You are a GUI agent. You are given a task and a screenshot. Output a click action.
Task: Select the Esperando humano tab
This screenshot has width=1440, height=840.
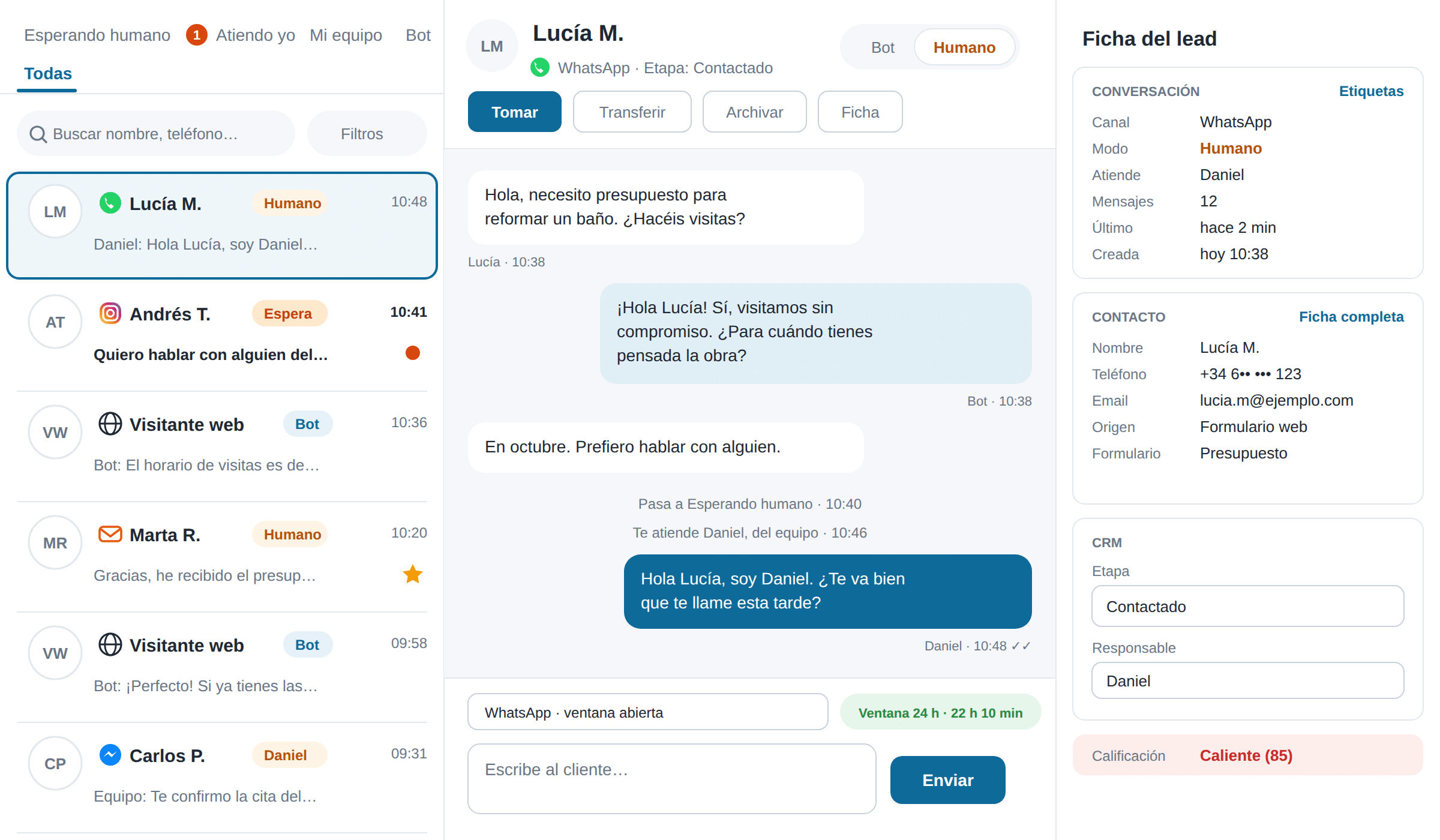coord(97,35)
